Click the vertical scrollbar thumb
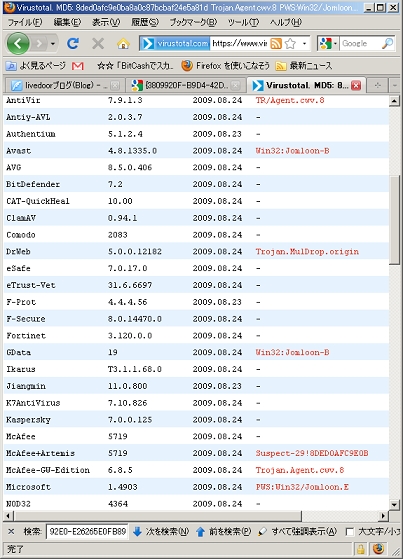 click(394, 220)
